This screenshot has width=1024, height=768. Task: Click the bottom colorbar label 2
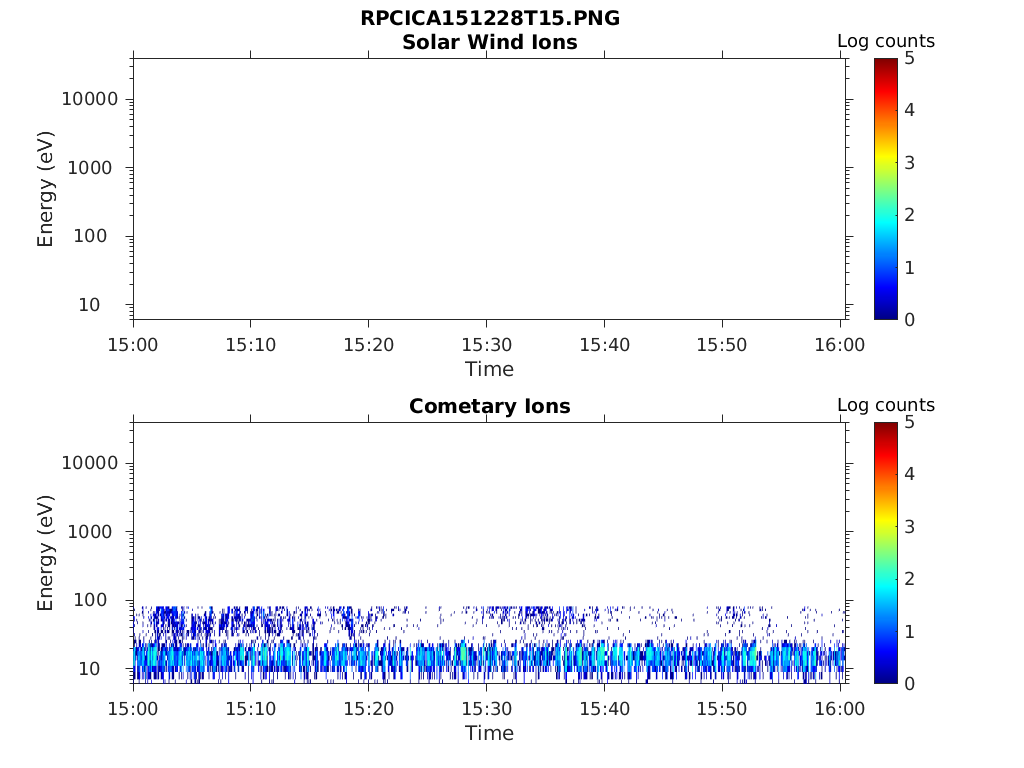tap(909, 579)
